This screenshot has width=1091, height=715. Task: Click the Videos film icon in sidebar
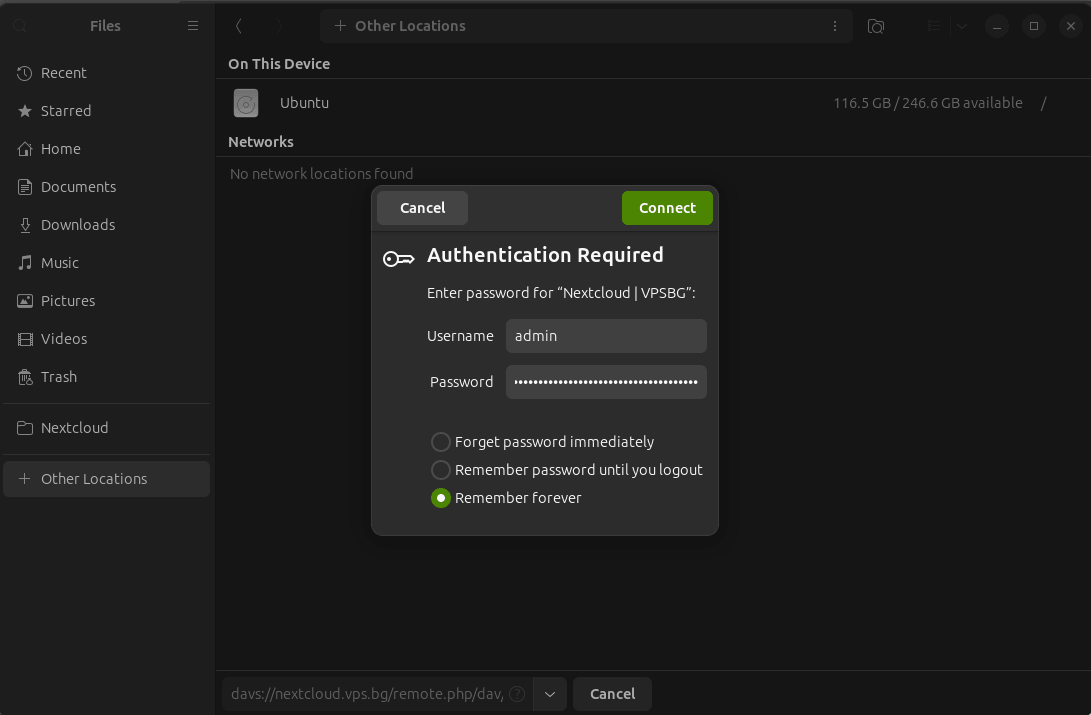[25, 339]
